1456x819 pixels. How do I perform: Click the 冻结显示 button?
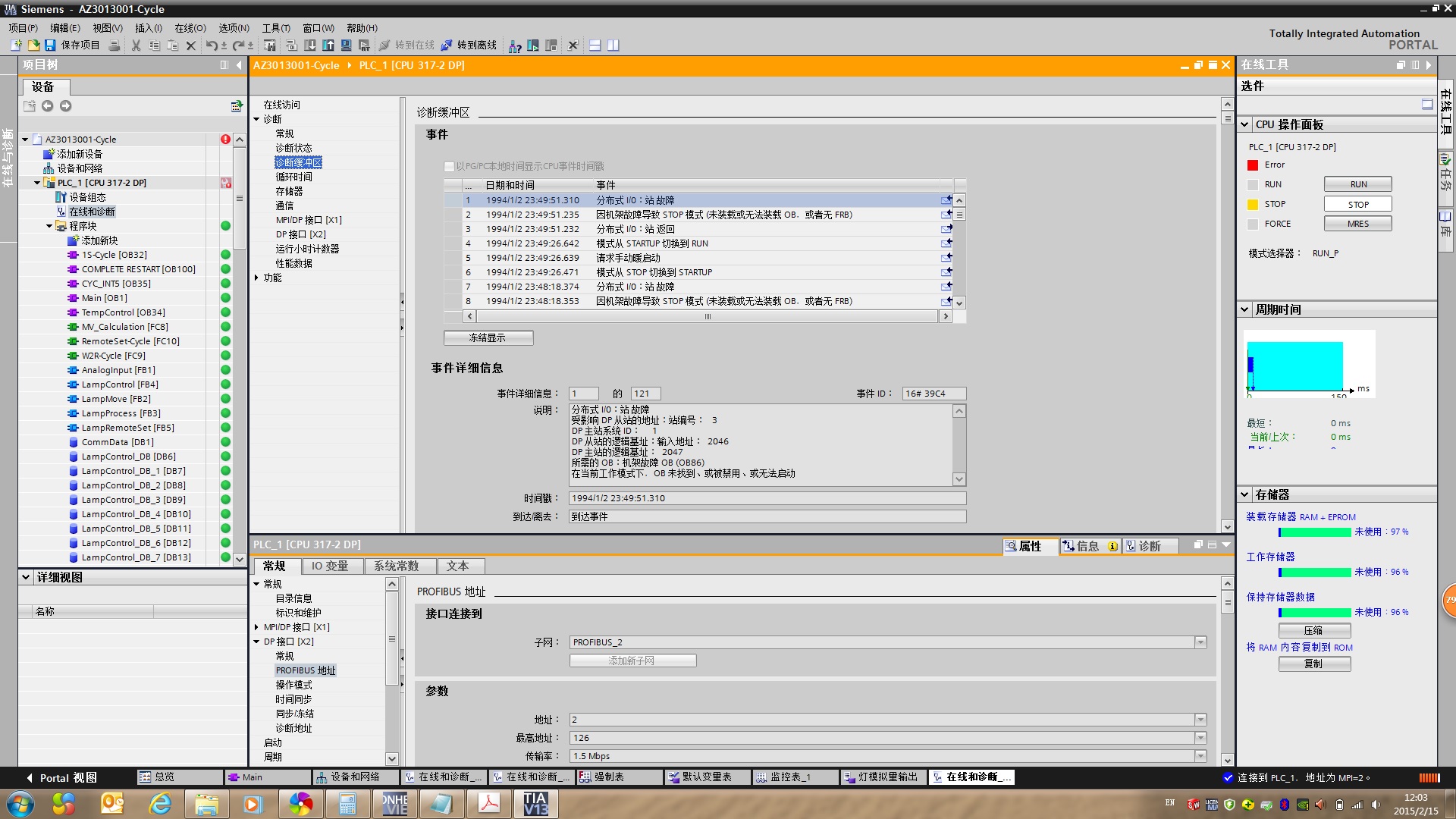(x=488, y=338)
